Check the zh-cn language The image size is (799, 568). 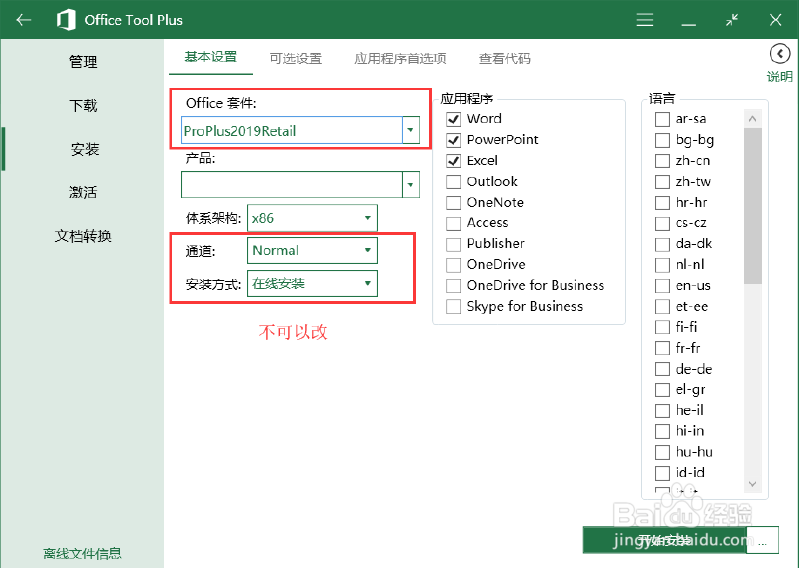point(662,161)
